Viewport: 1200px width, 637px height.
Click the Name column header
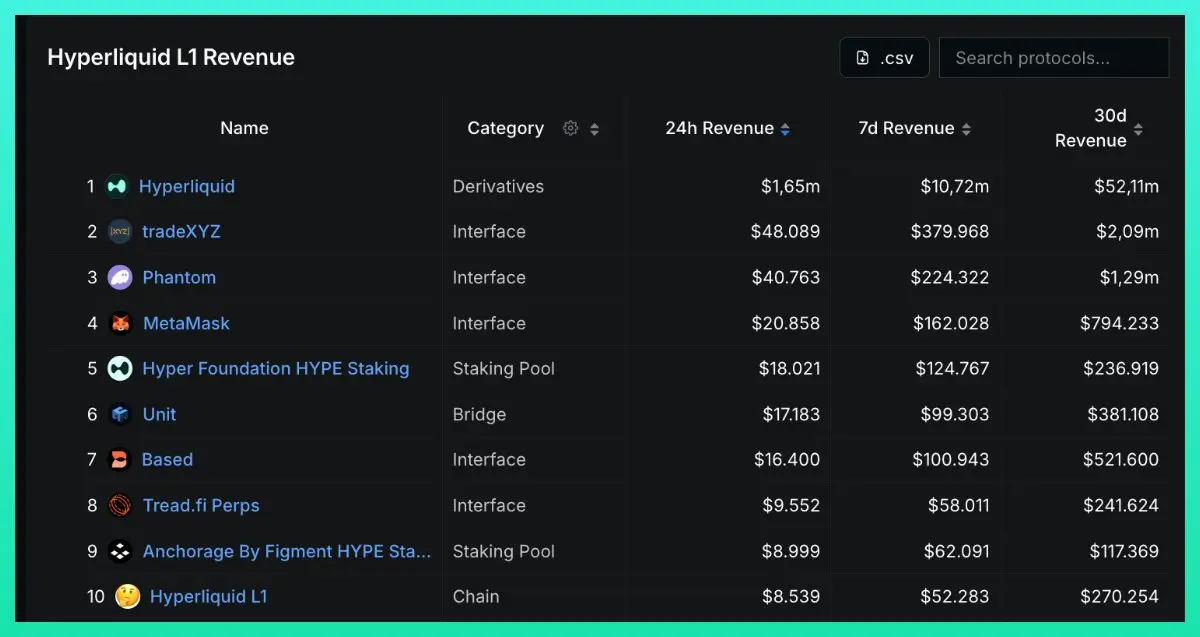click(244, 128)
